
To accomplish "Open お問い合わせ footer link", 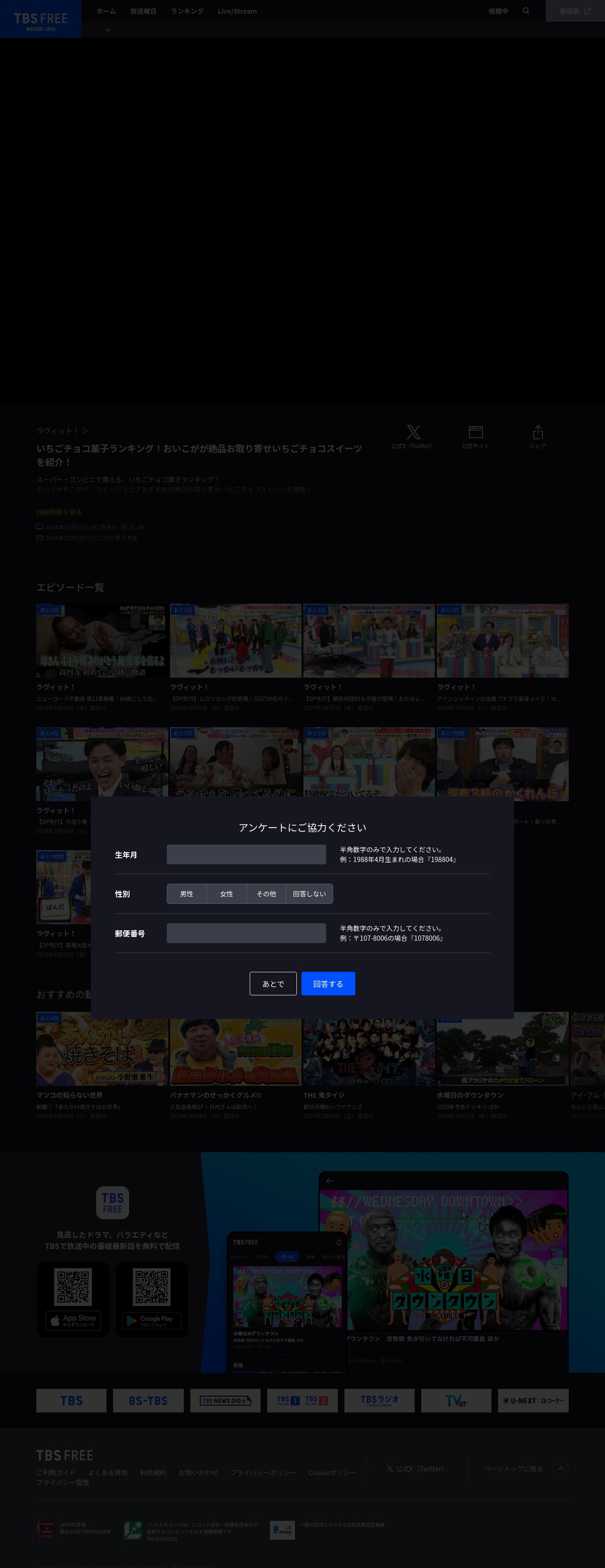I will (x=198, y=1472).
